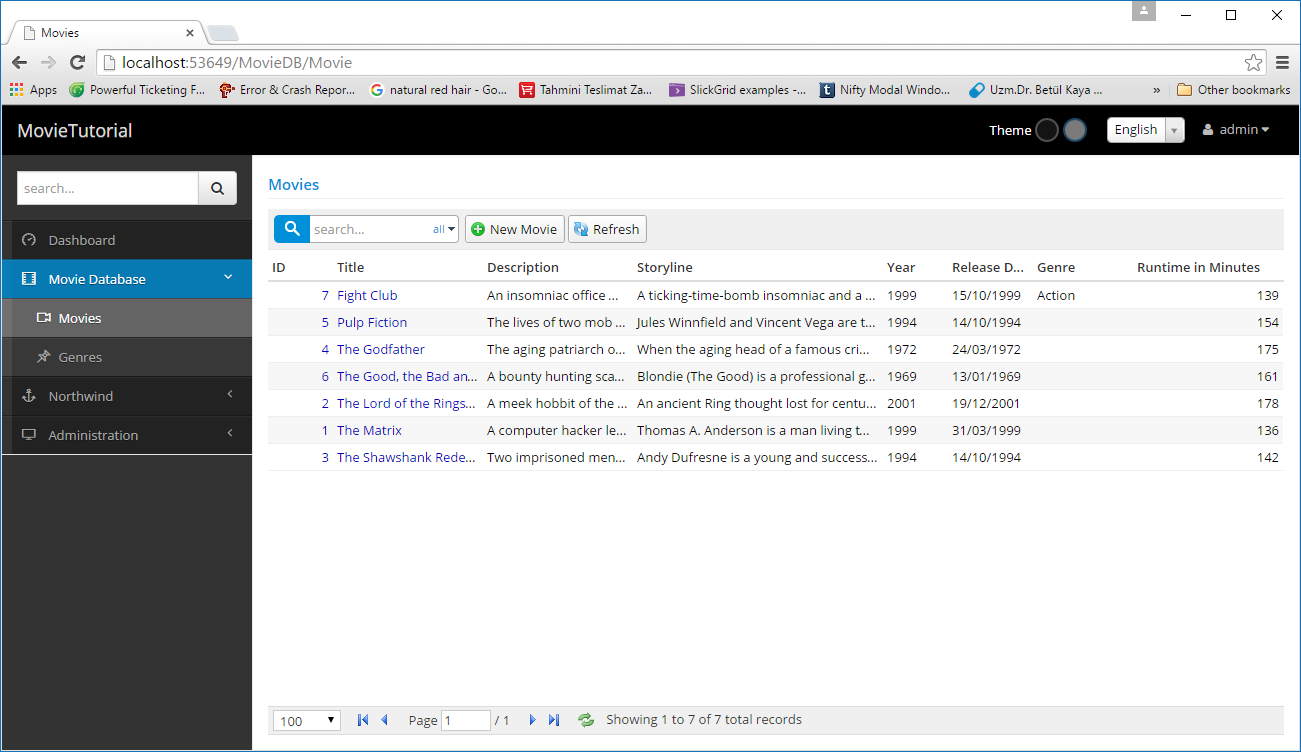Open the Fight Club movie link

[367, 295]
